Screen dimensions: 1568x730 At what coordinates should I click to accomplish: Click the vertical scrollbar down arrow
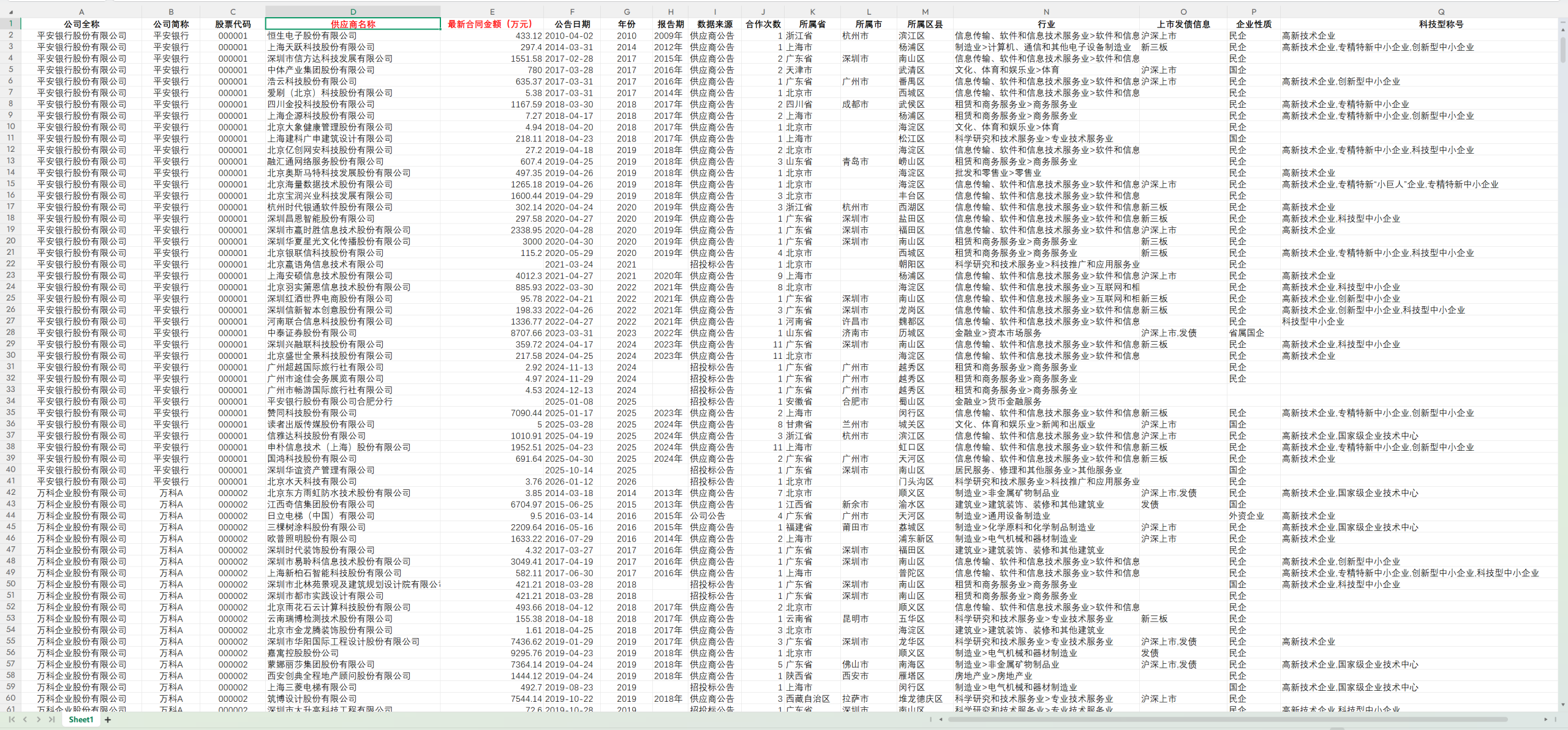(1562, 704)
